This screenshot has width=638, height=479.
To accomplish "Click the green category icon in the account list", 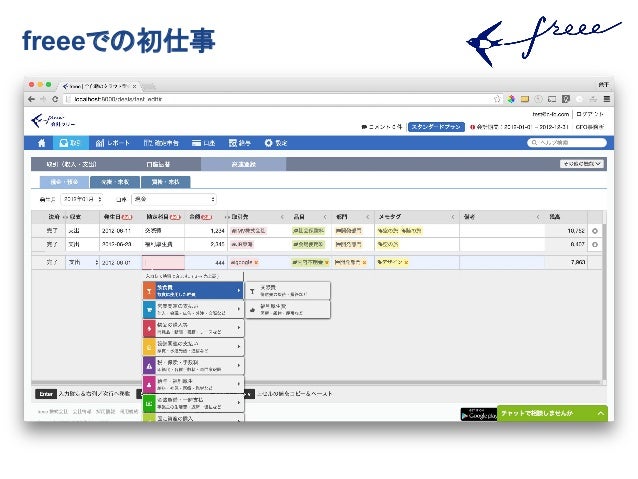I will [x=149, y=403].
